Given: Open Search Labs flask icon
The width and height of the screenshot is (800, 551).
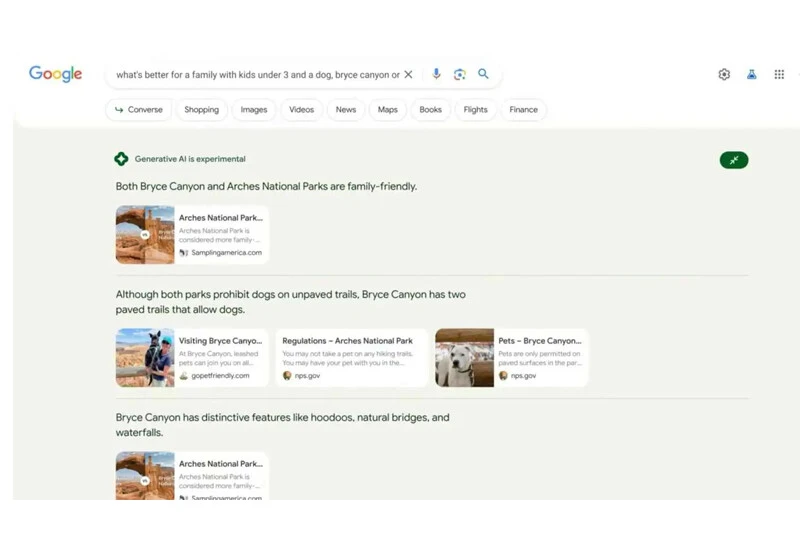Looking at the screenshot, I should coord(752,75).
